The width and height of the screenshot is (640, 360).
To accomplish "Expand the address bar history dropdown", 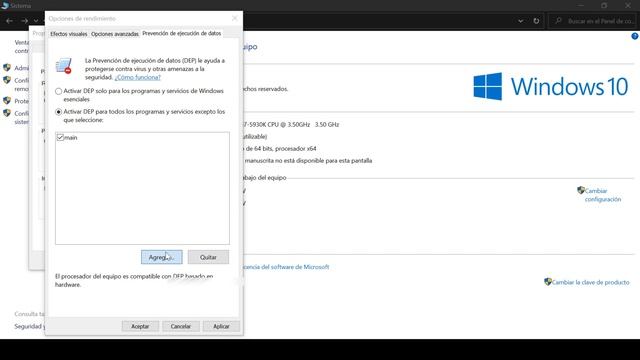I will point(520,21).
